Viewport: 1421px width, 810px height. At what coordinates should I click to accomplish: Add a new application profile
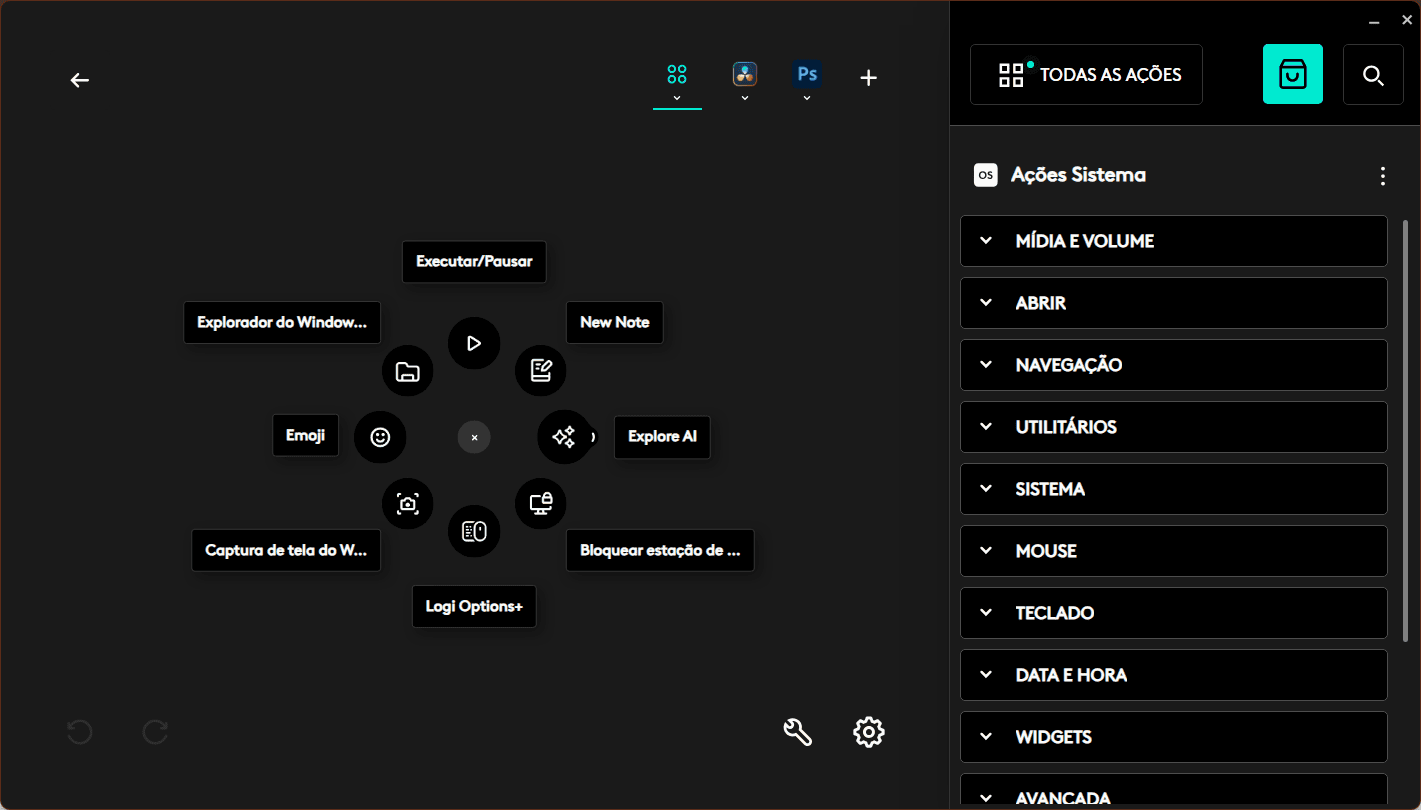point(868,78)
